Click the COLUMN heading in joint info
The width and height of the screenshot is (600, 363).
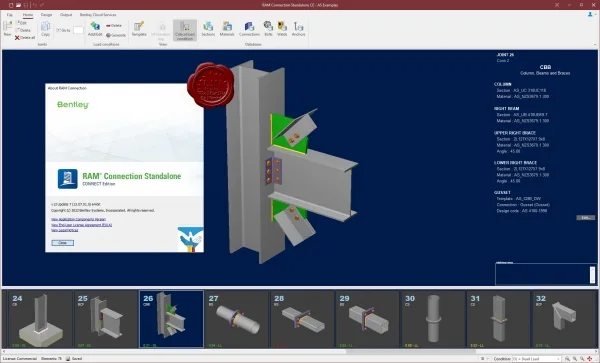pos(502,84)
